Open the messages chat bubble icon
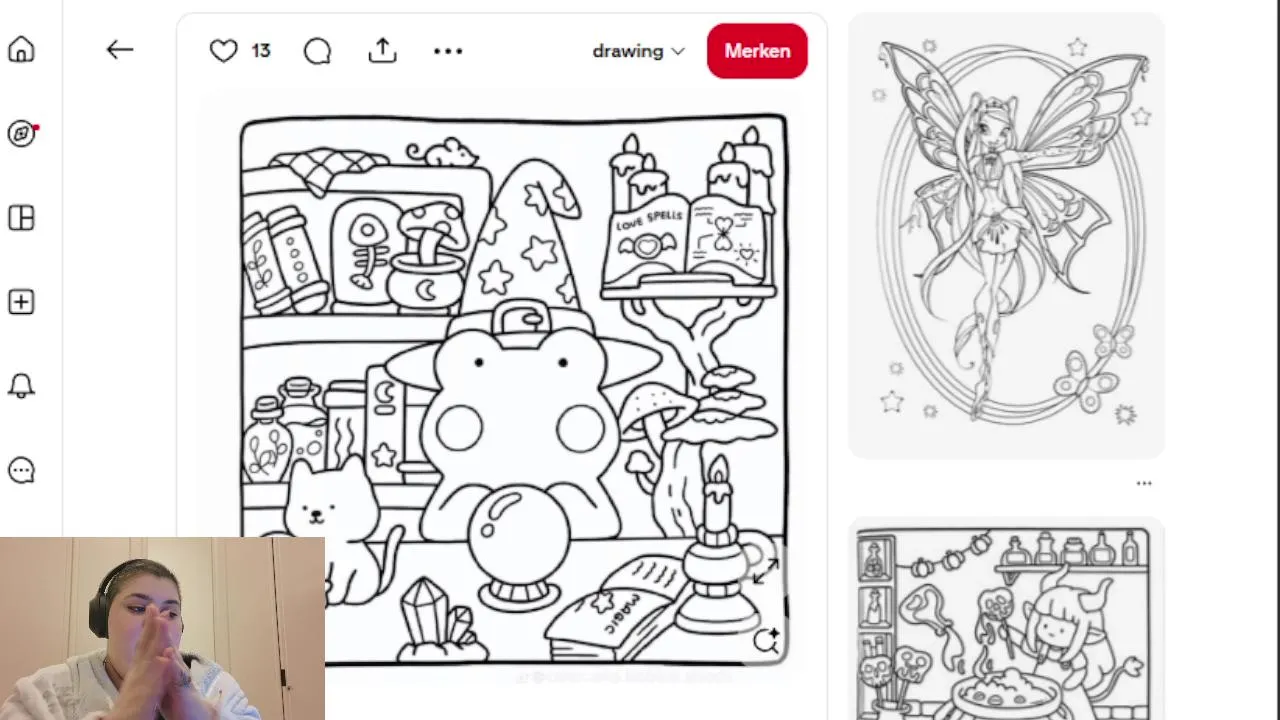Image resolution: width=1280 pixels, height=720 pixels. [x=21, y=470]
